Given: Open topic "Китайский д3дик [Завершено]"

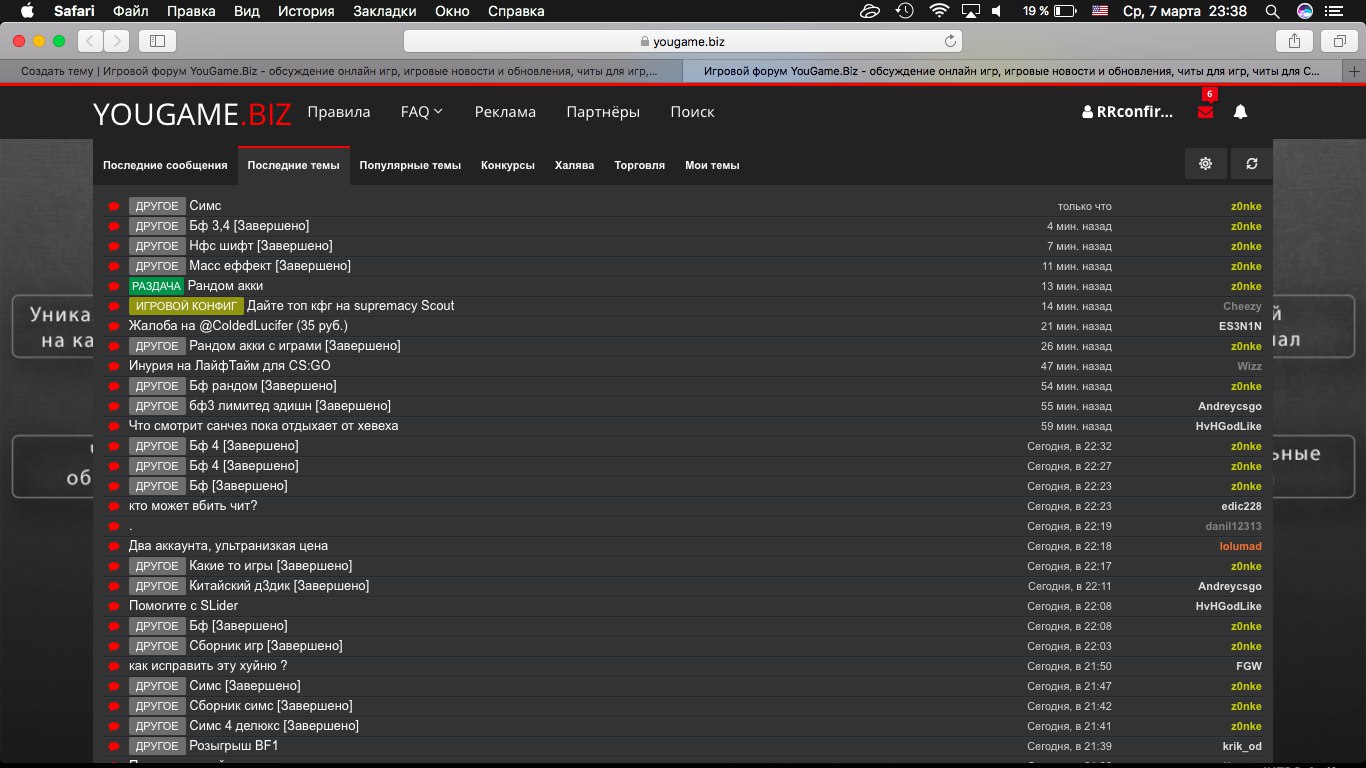Looking at the screenshot, I should [x=279, y=586].
